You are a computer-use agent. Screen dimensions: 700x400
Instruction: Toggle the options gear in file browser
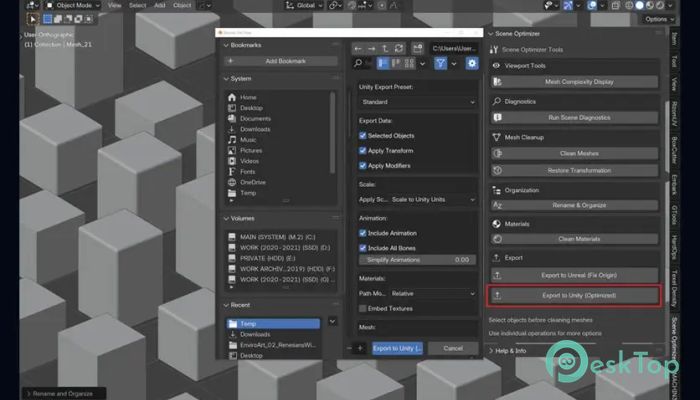[472, 63]
